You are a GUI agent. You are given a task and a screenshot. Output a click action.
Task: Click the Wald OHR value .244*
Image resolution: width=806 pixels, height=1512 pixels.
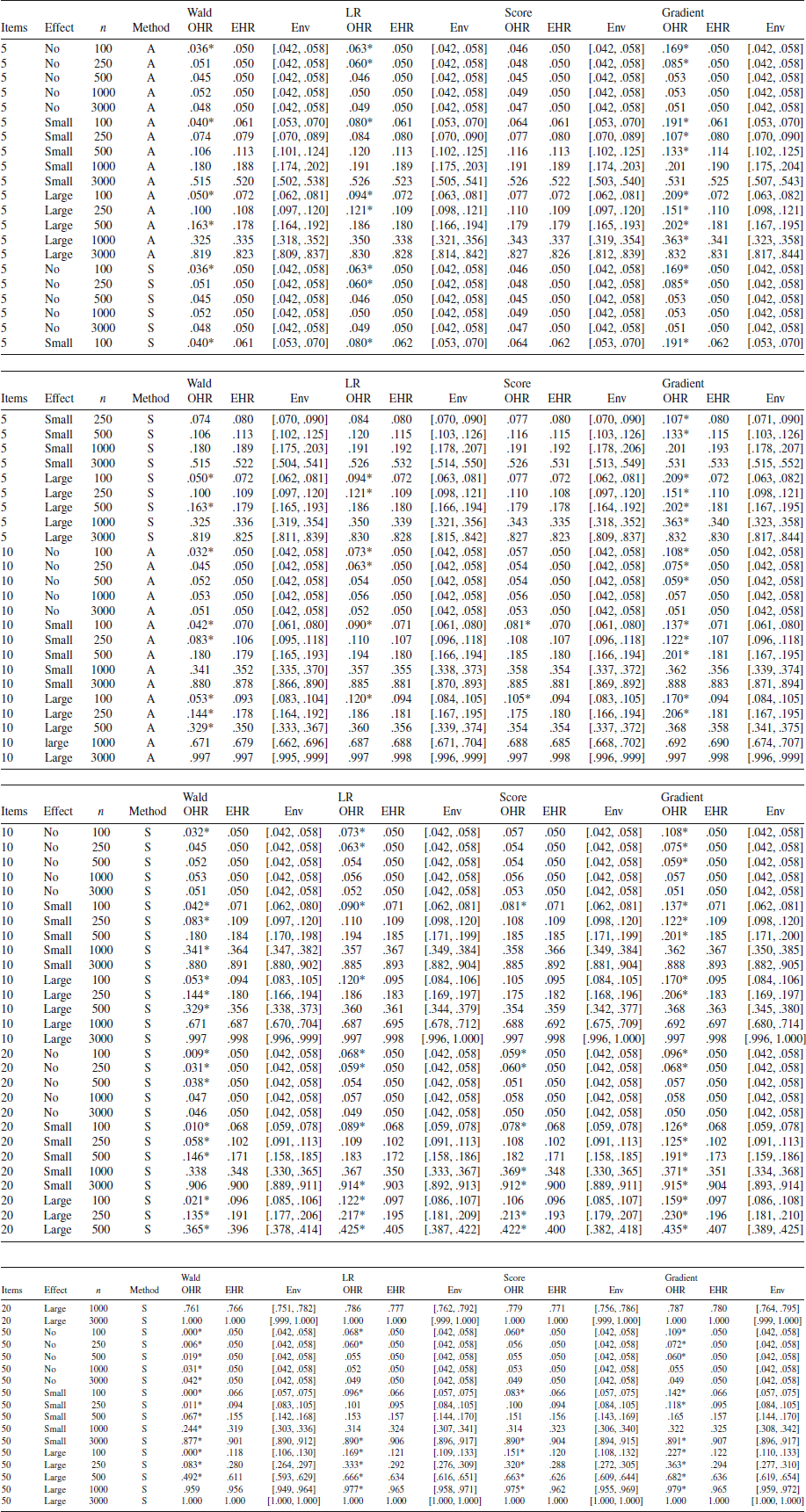(x=192, y=1429)
